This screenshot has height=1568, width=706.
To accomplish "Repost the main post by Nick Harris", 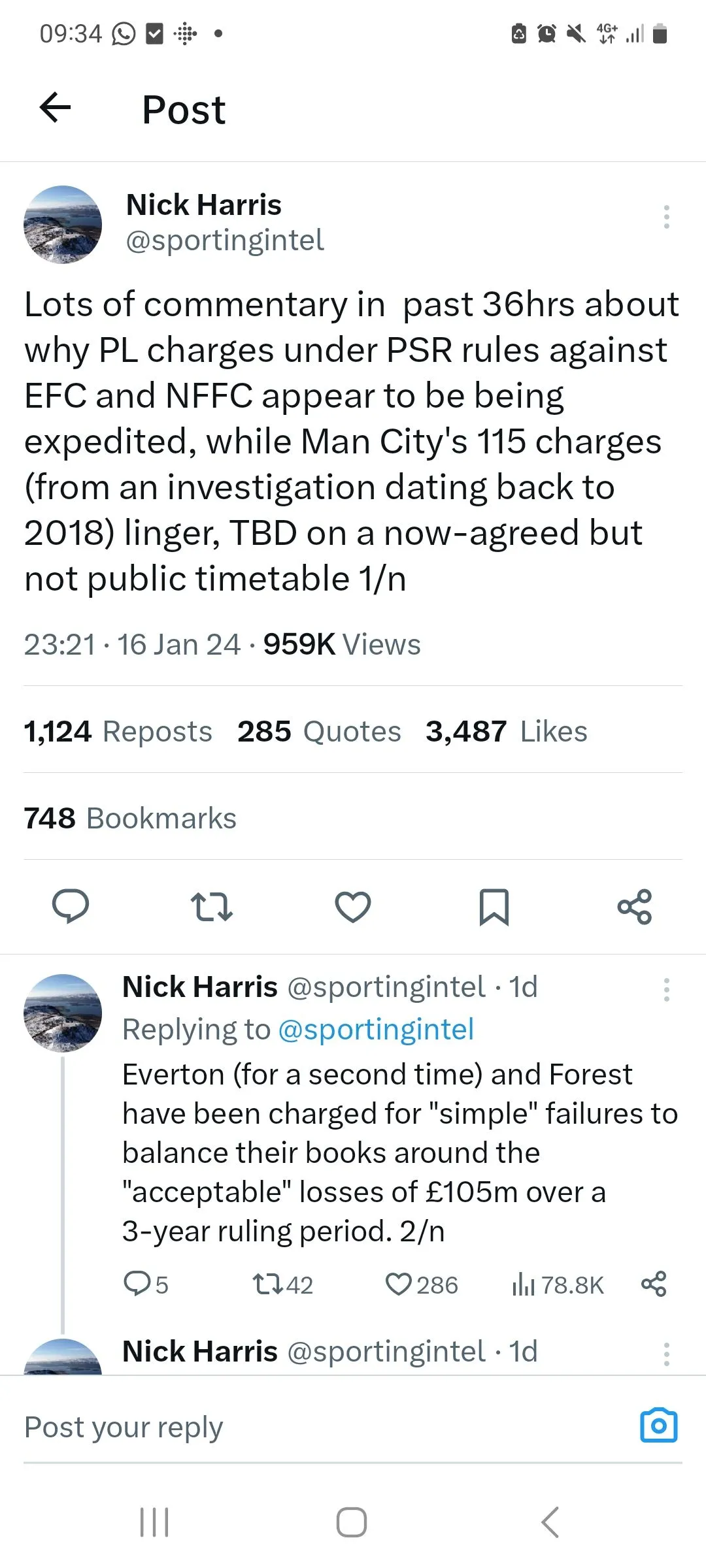I will tap(212, 906).
